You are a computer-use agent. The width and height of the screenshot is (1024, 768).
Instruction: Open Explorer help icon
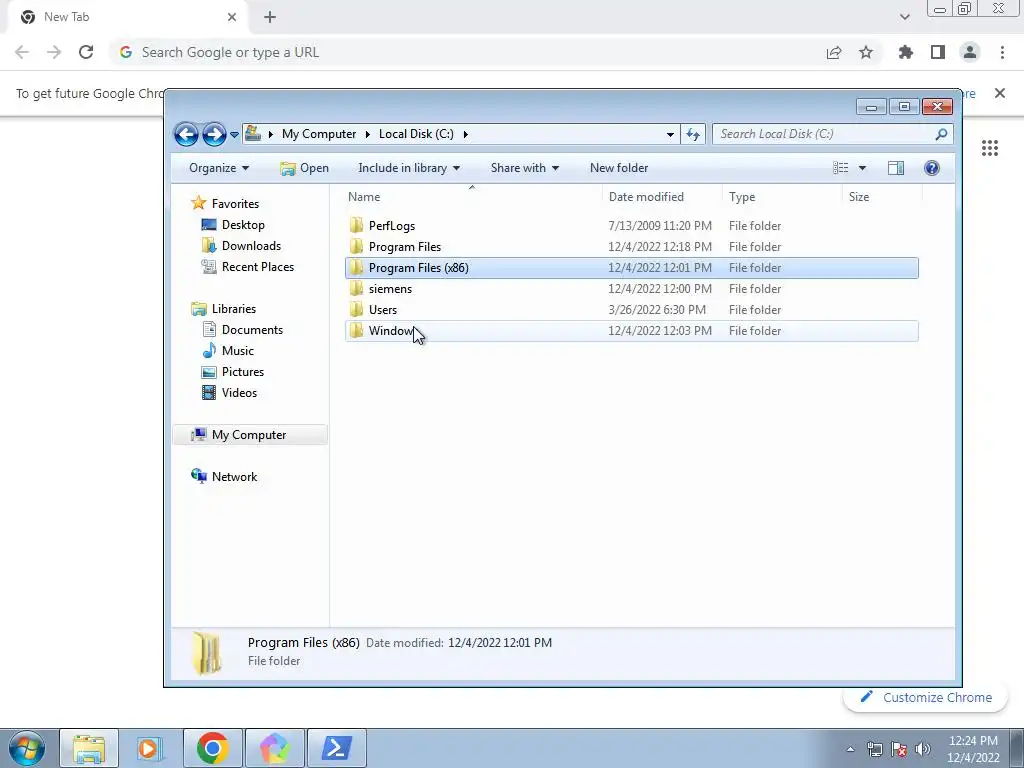[932, 168]
